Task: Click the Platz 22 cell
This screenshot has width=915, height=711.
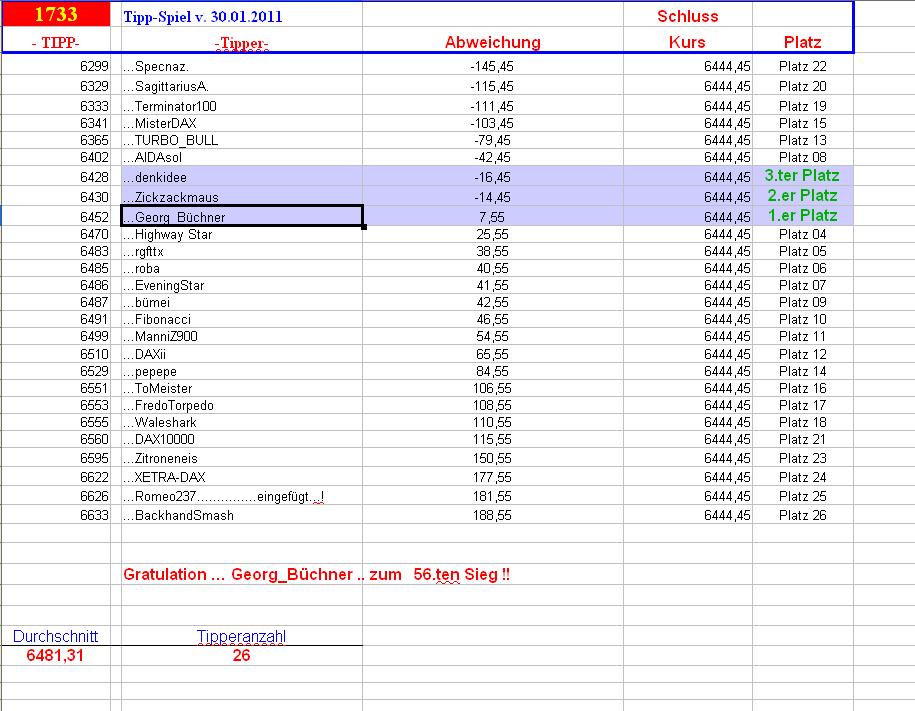Action: 802,67
